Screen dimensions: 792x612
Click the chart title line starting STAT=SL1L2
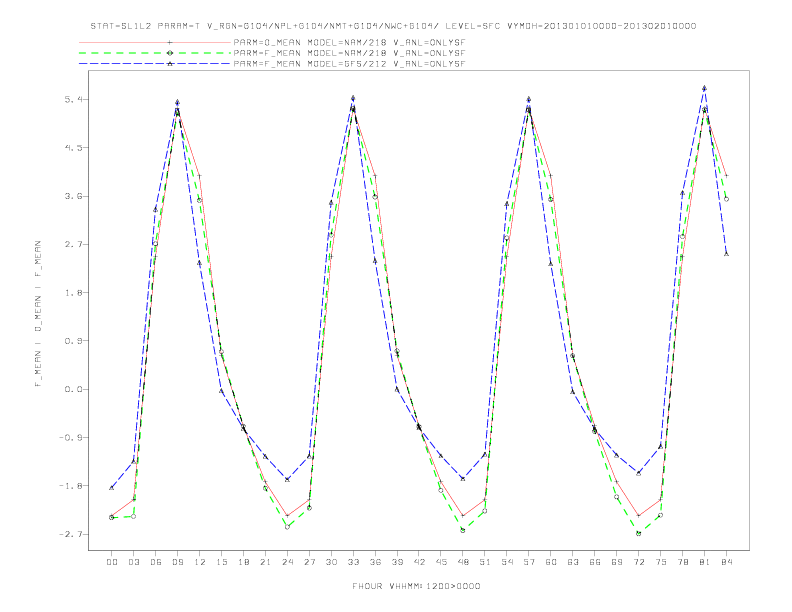pyautogui.click(x=393, y=26)
